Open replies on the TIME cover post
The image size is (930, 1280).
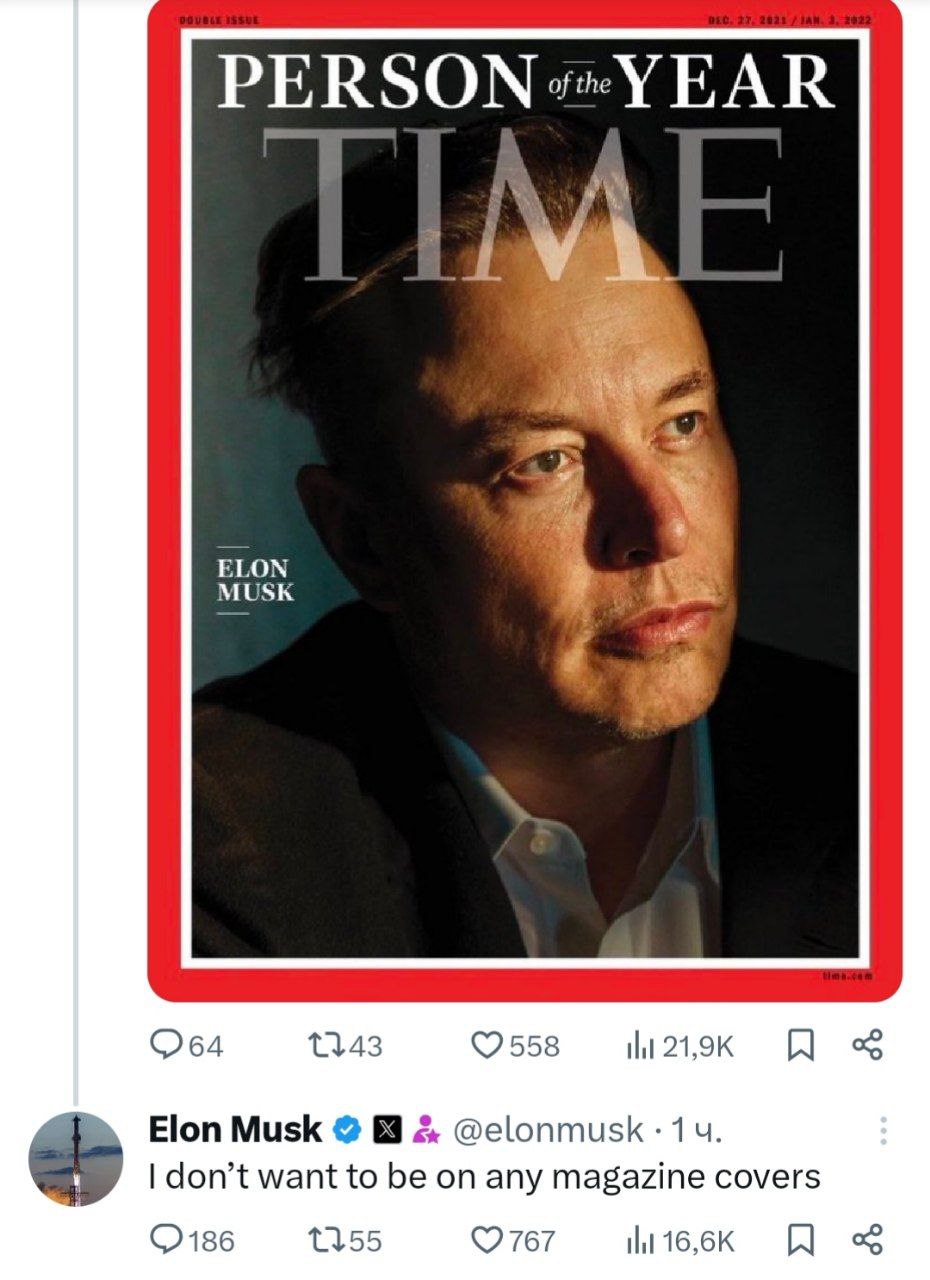(186, 1046)
